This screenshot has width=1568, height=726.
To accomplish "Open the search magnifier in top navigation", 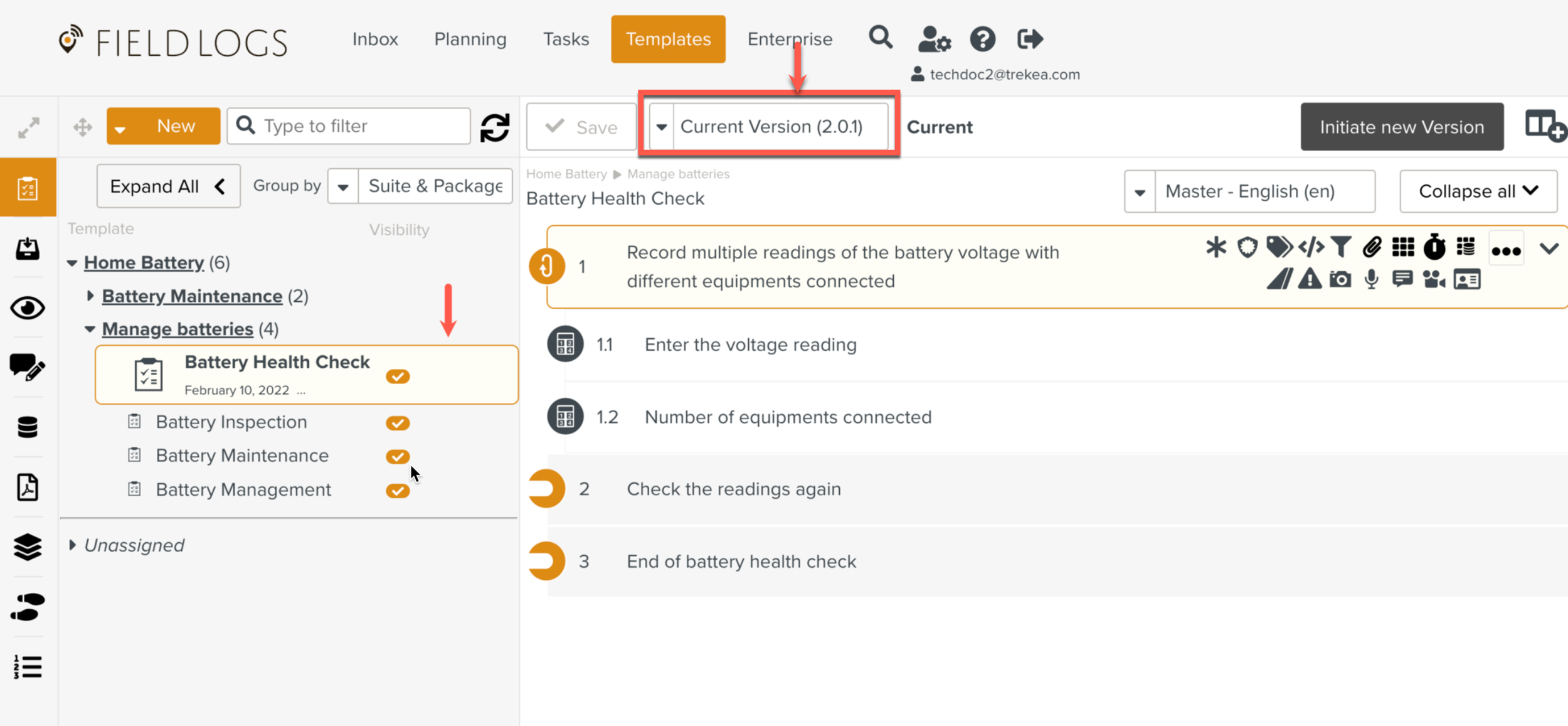I will pyautogui.click(x=881, y=38).
